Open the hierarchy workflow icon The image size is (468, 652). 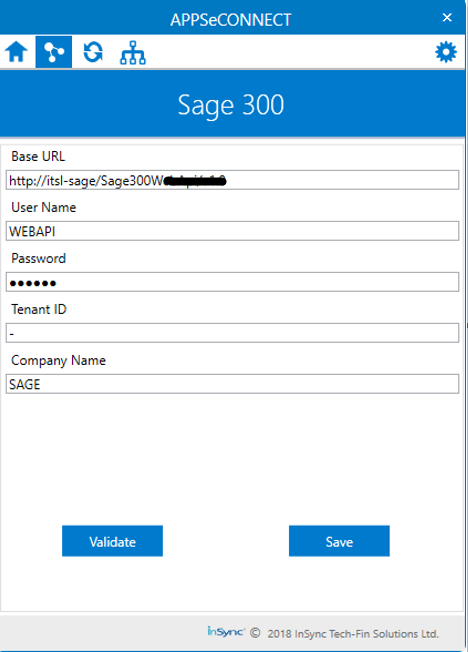(x=133, y=53)
